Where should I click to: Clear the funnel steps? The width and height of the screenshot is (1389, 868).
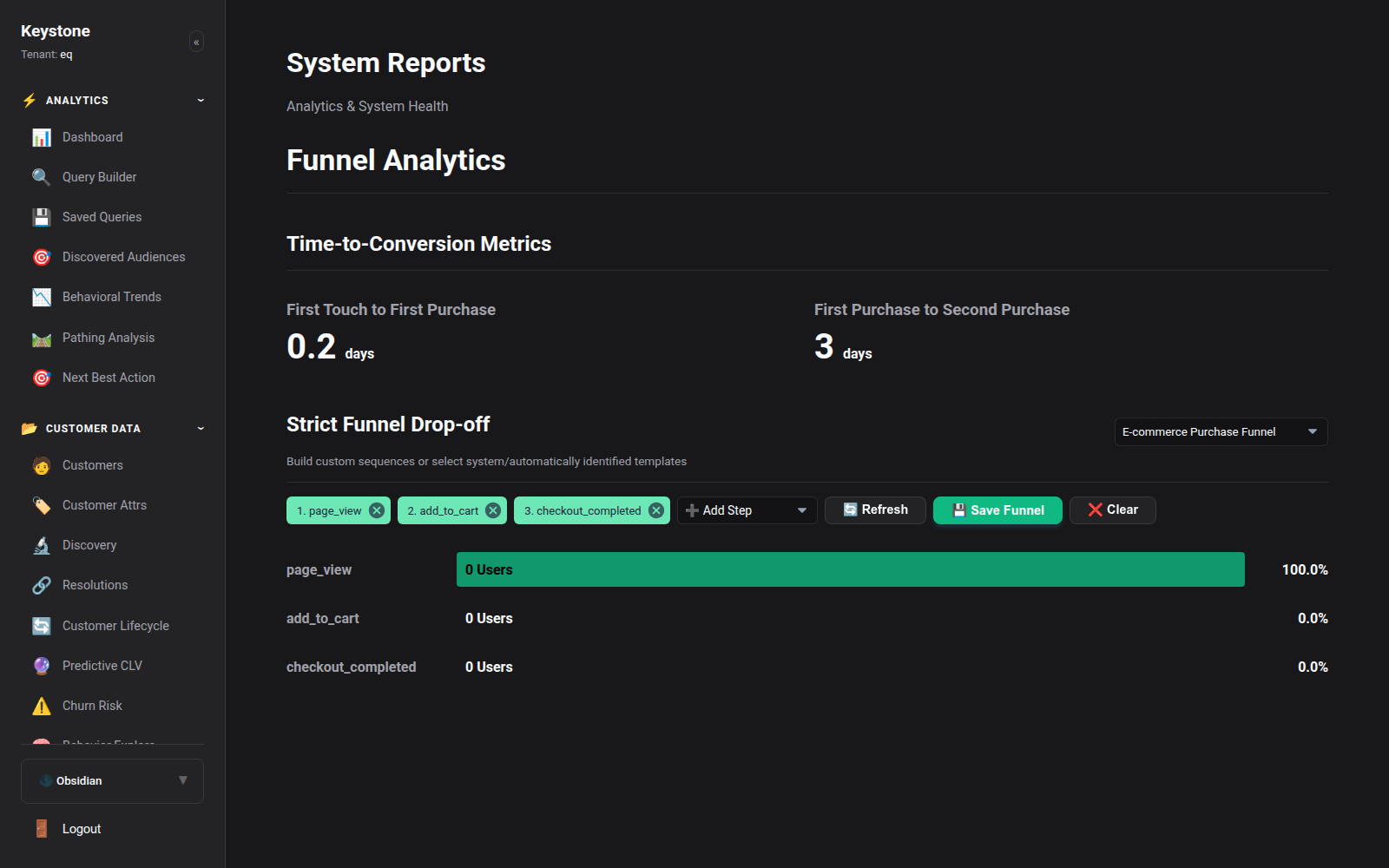[x=1113, y=510]
